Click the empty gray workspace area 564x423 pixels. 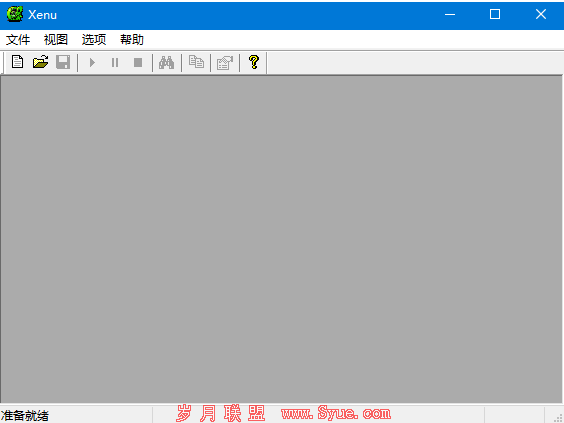click(x=281, y=239)
